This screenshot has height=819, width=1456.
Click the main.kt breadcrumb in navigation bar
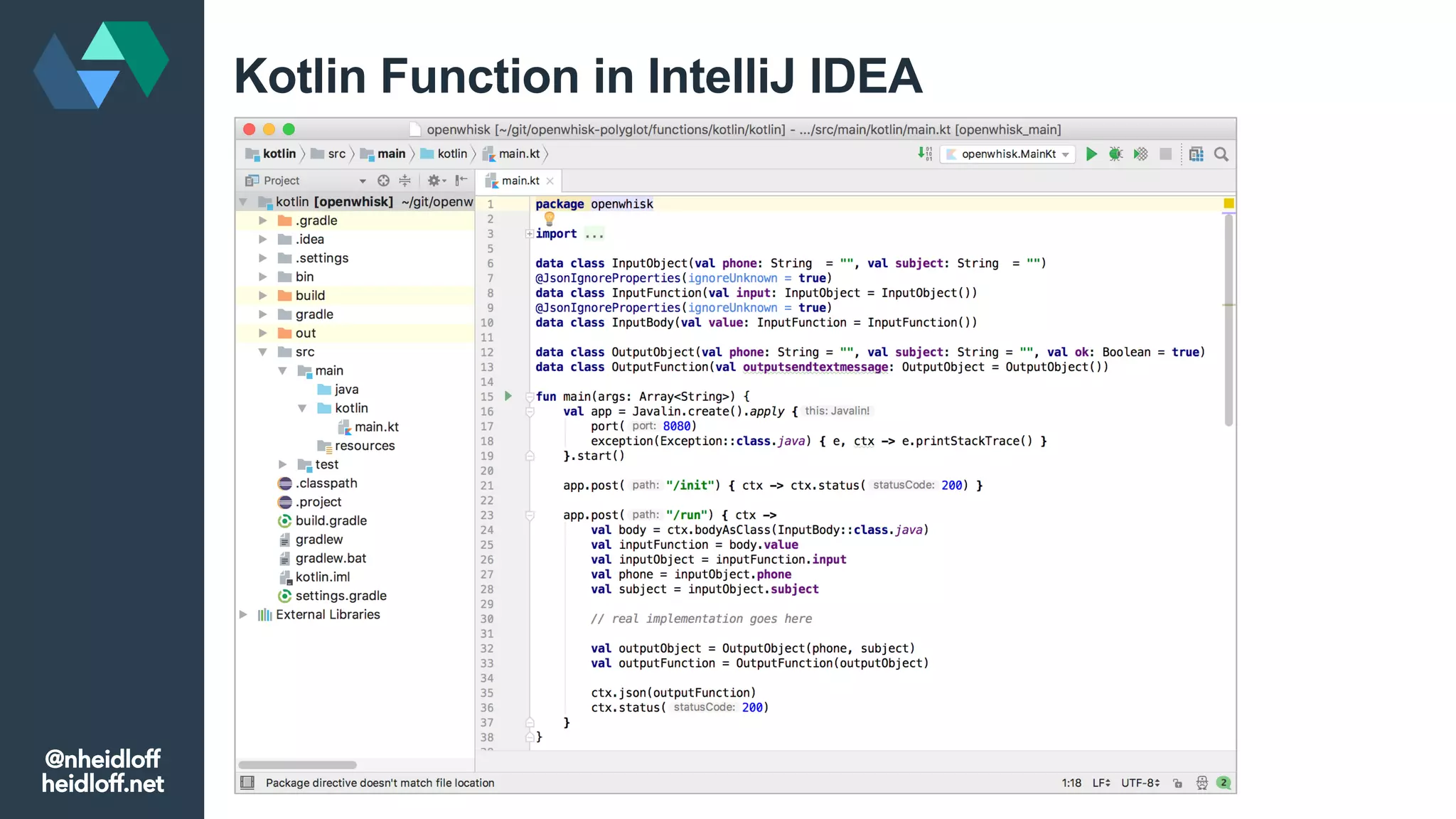click(x=511, y=154)
